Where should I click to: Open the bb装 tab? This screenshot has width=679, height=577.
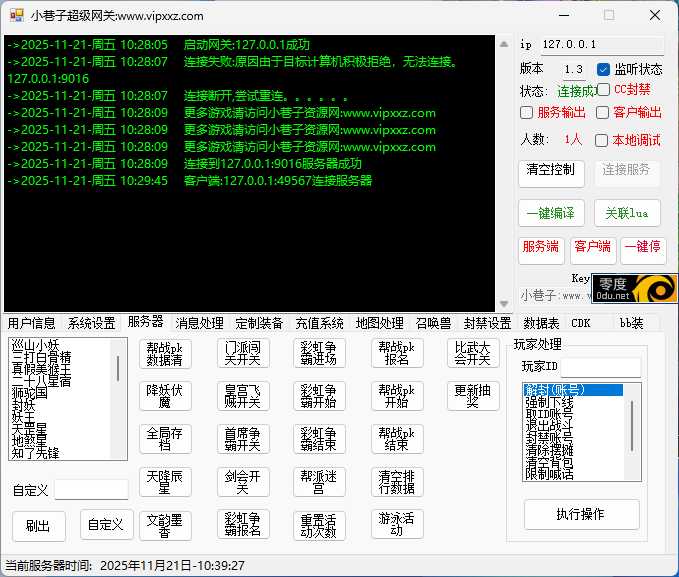click(631, 323)
